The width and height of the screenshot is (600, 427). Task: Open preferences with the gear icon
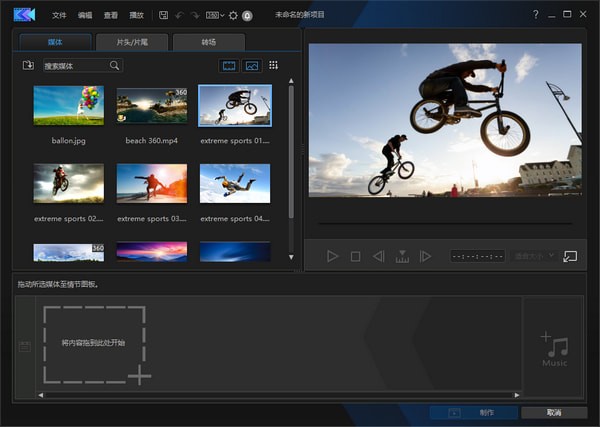coord(233,16)
